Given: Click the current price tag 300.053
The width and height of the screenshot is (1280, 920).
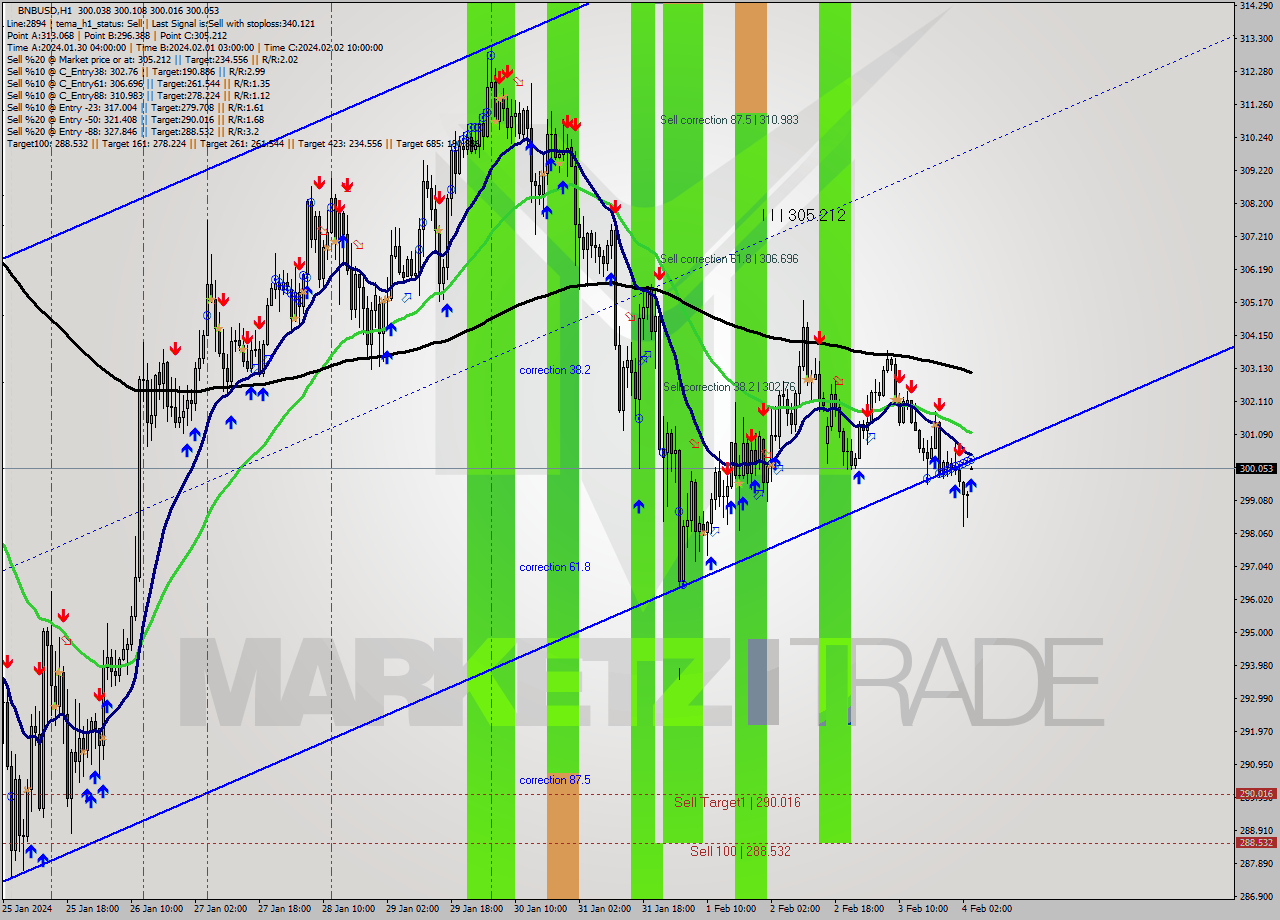Looking at the screenshot, I should [x=1256, y=468].
